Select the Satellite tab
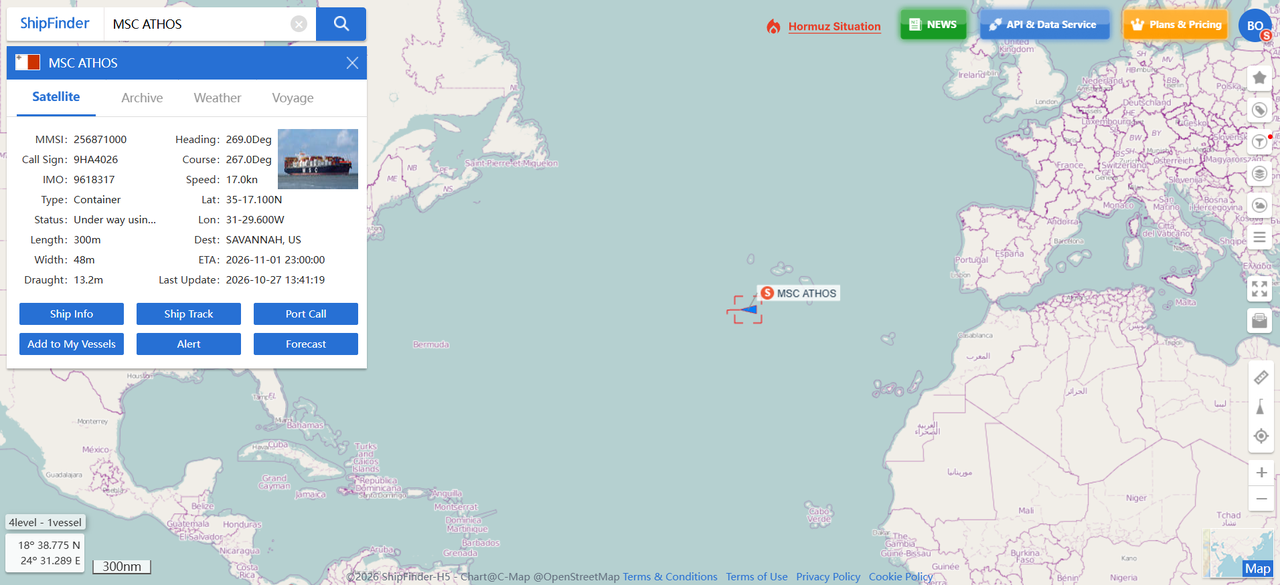1280x585 pixels. point(56,97)
